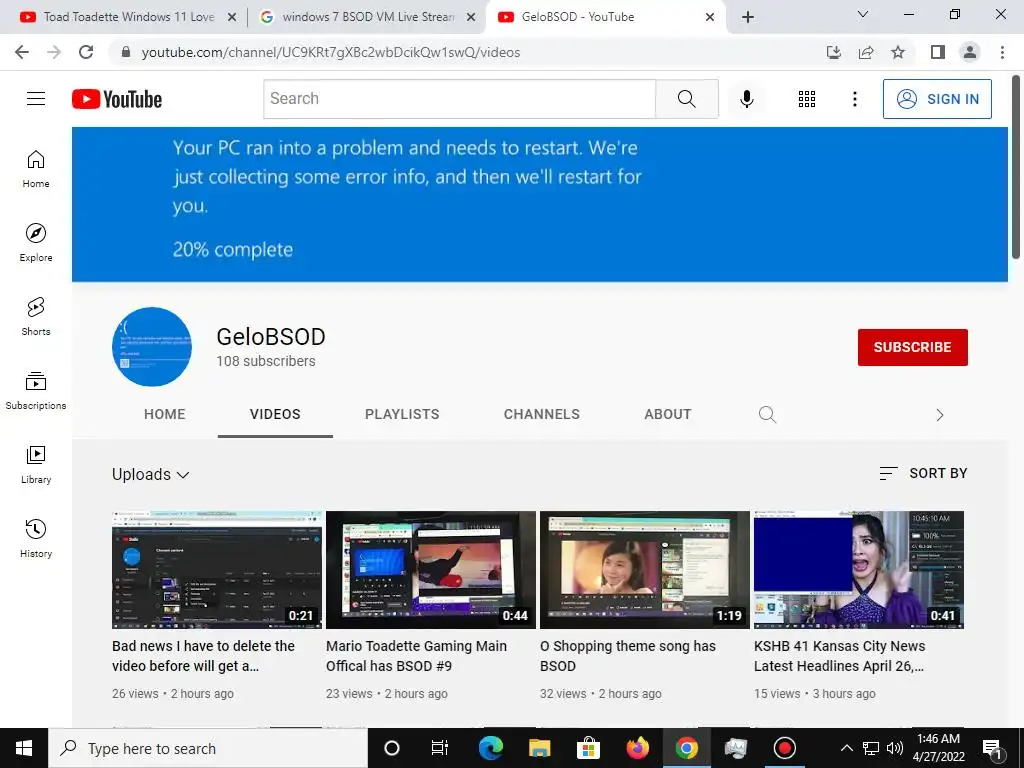Open the YouTube apps grid
The image size is (1024, 768).
(x=807, y=99)
